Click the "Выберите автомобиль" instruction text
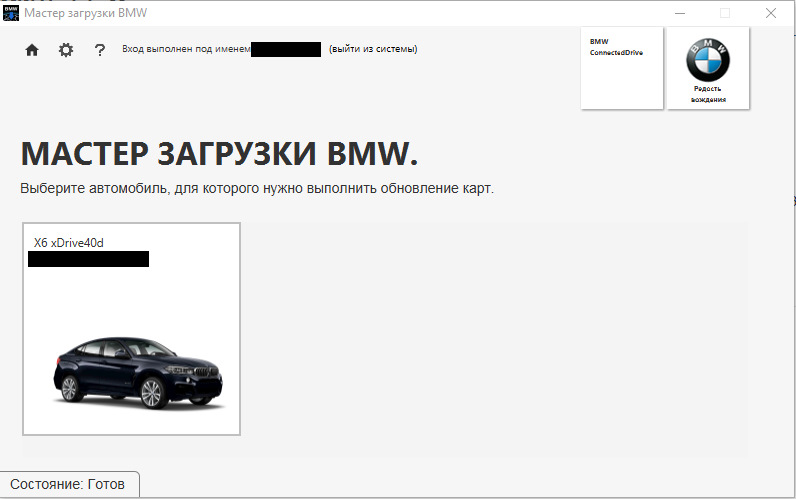 (257, 188)
